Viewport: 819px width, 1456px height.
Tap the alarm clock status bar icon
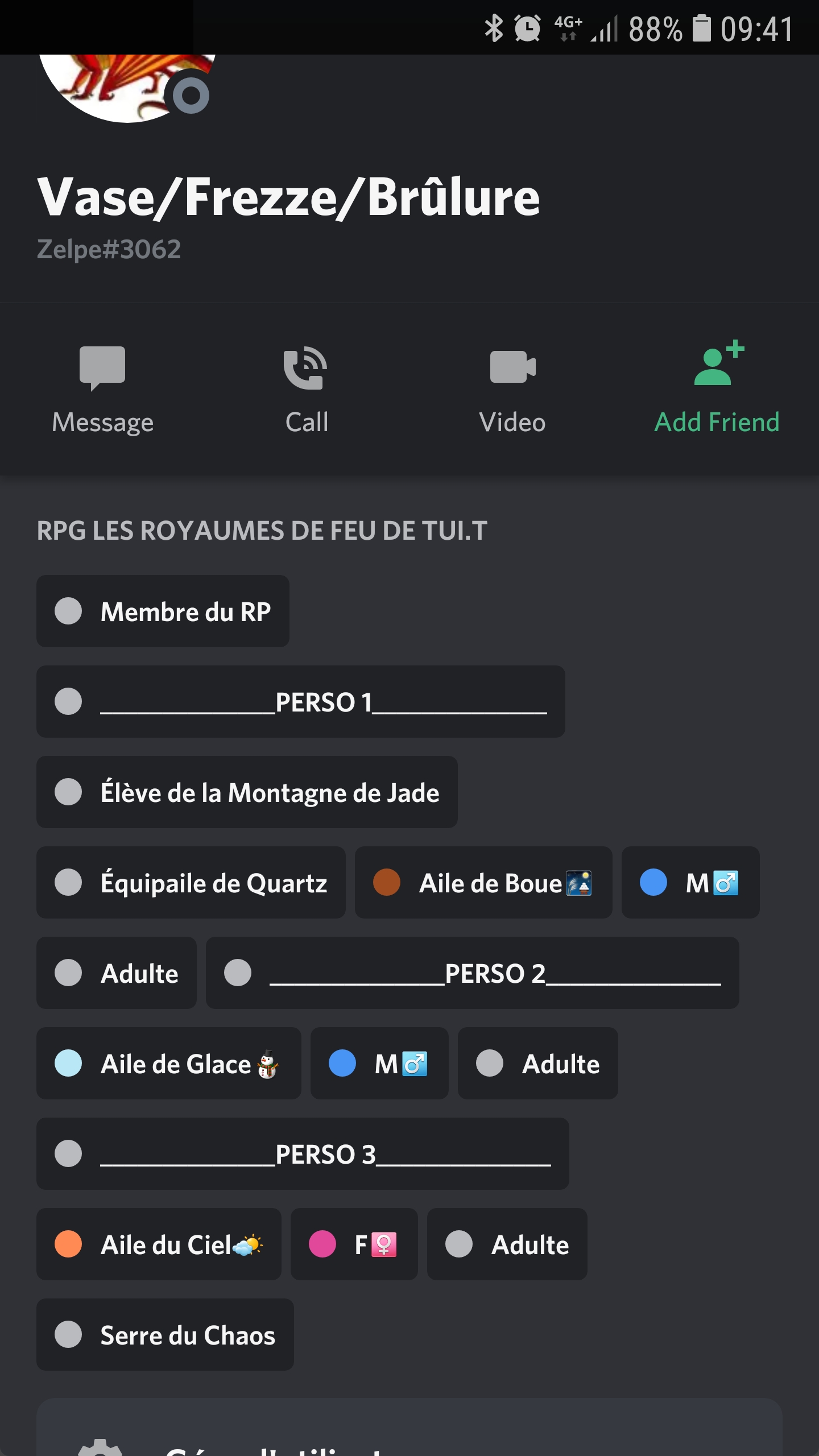(x=527, y=28)
